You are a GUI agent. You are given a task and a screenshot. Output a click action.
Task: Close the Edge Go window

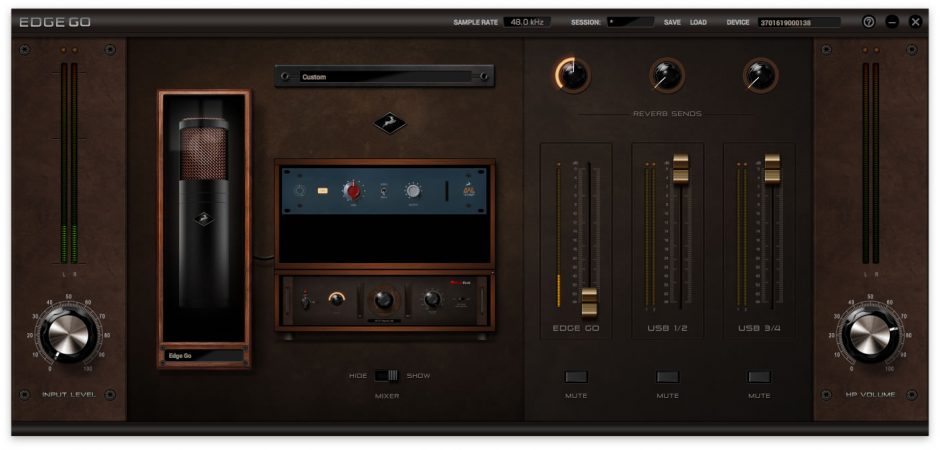pyautogui.click(x=915, y=22)
